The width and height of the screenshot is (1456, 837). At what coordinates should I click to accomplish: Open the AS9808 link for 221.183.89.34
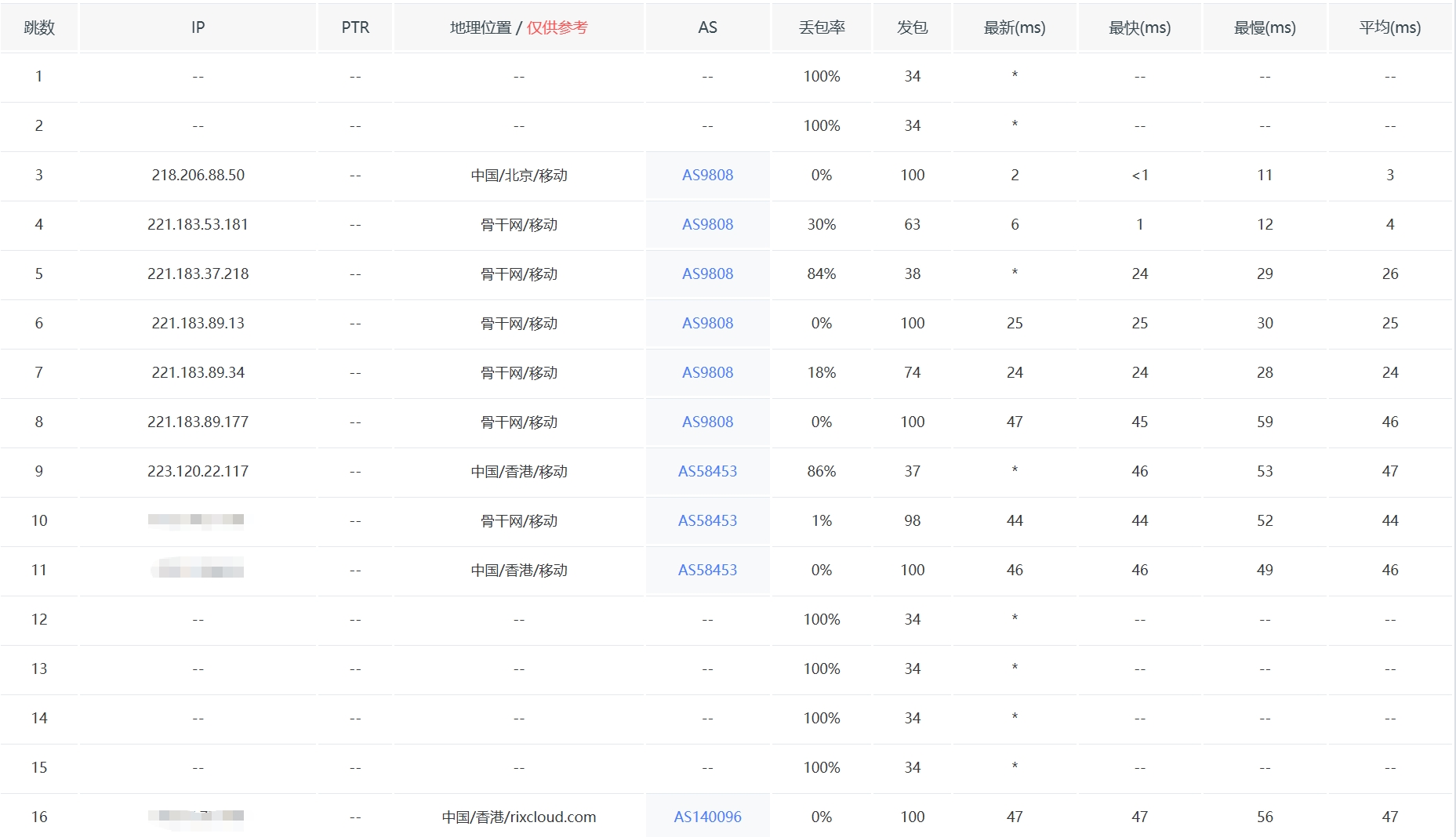[707, 372]
